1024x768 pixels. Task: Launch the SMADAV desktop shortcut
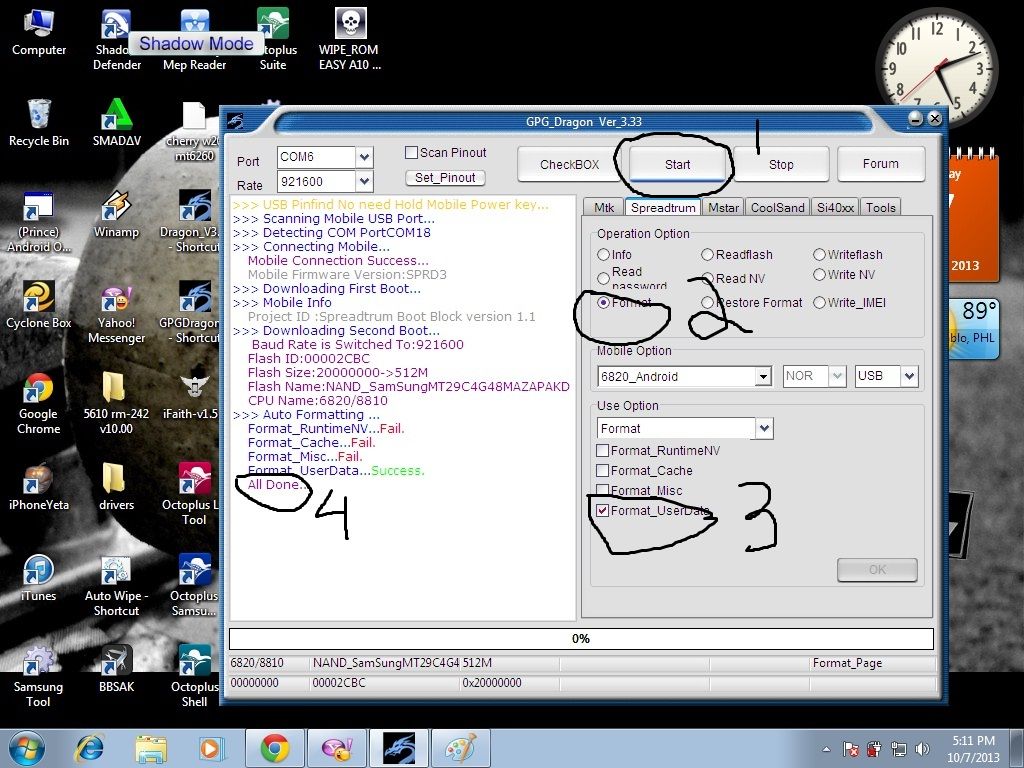point(116,123)
